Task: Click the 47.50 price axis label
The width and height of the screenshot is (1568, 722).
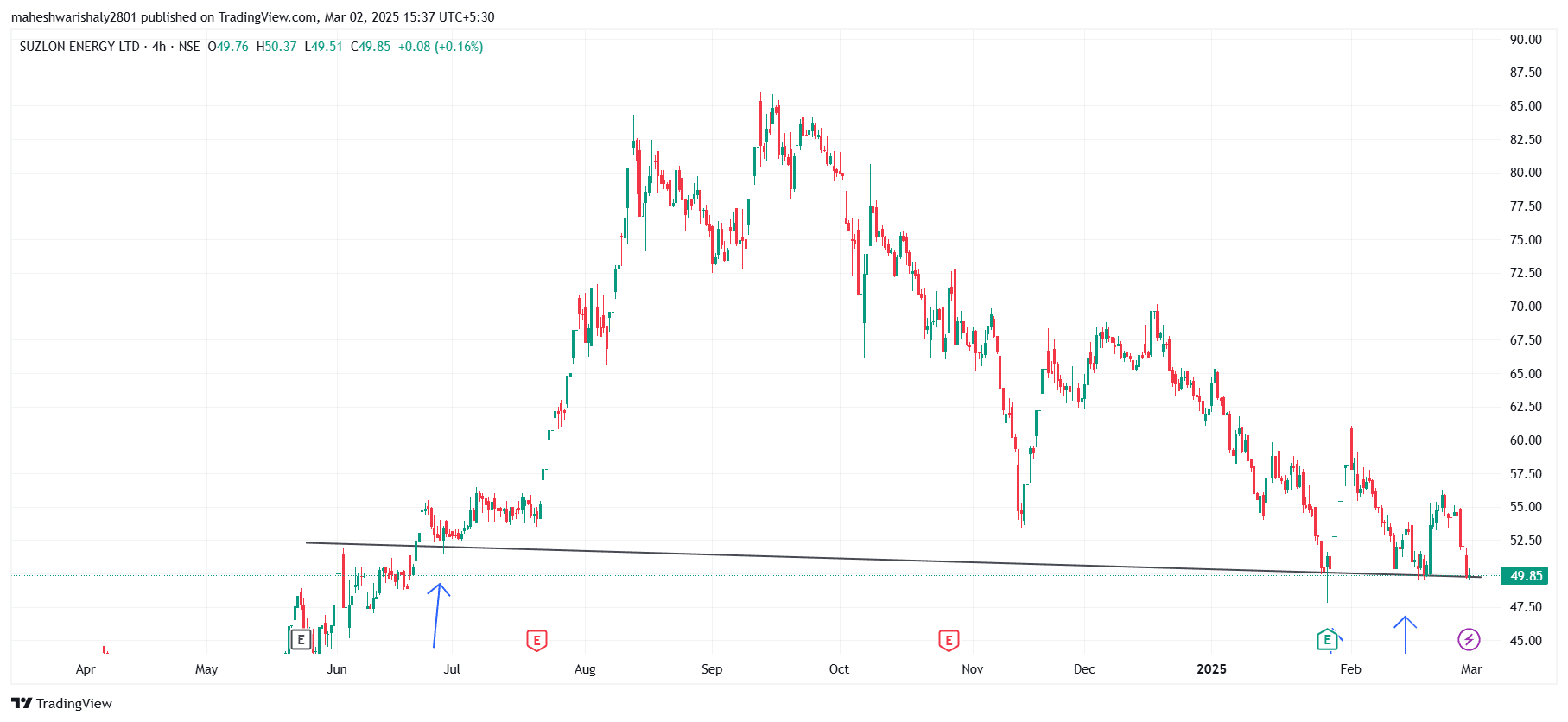Action: pos(1526,607)
